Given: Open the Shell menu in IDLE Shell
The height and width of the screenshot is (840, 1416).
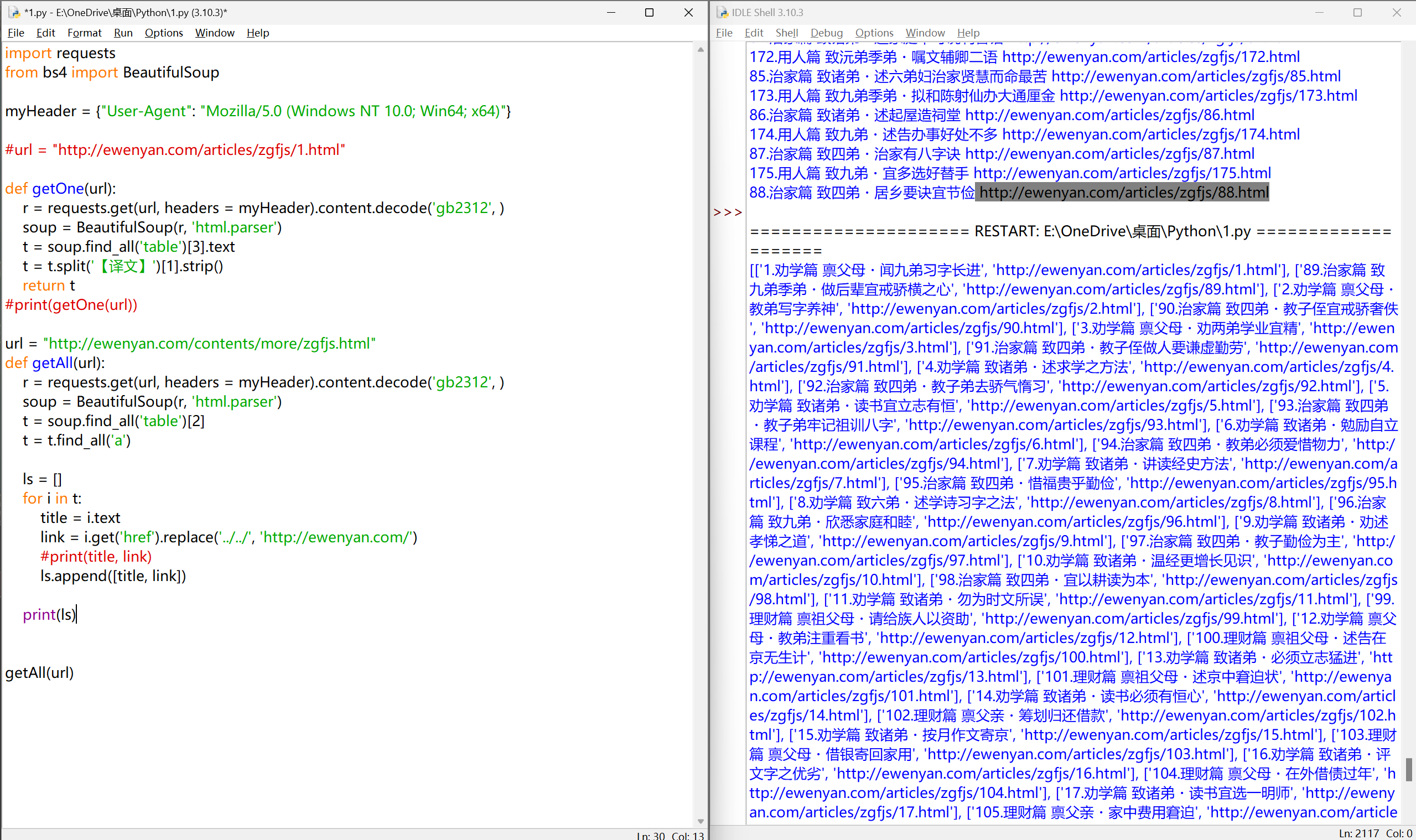Looking at the screenshot, I should point(786,33).
